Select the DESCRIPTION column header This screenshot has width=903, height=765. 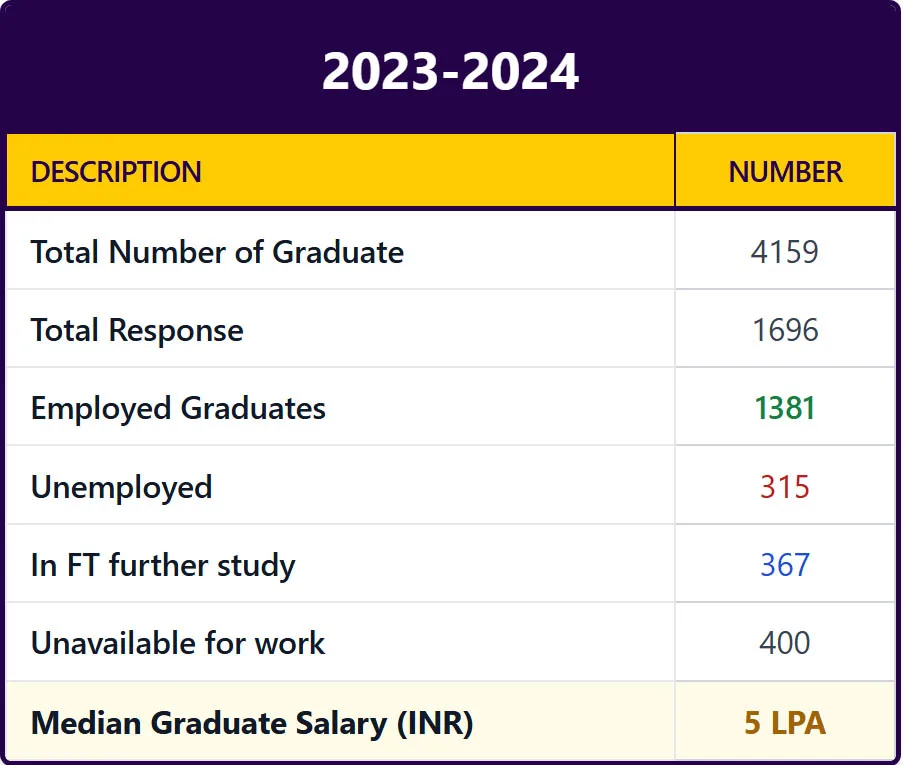[x=116, y=172]
